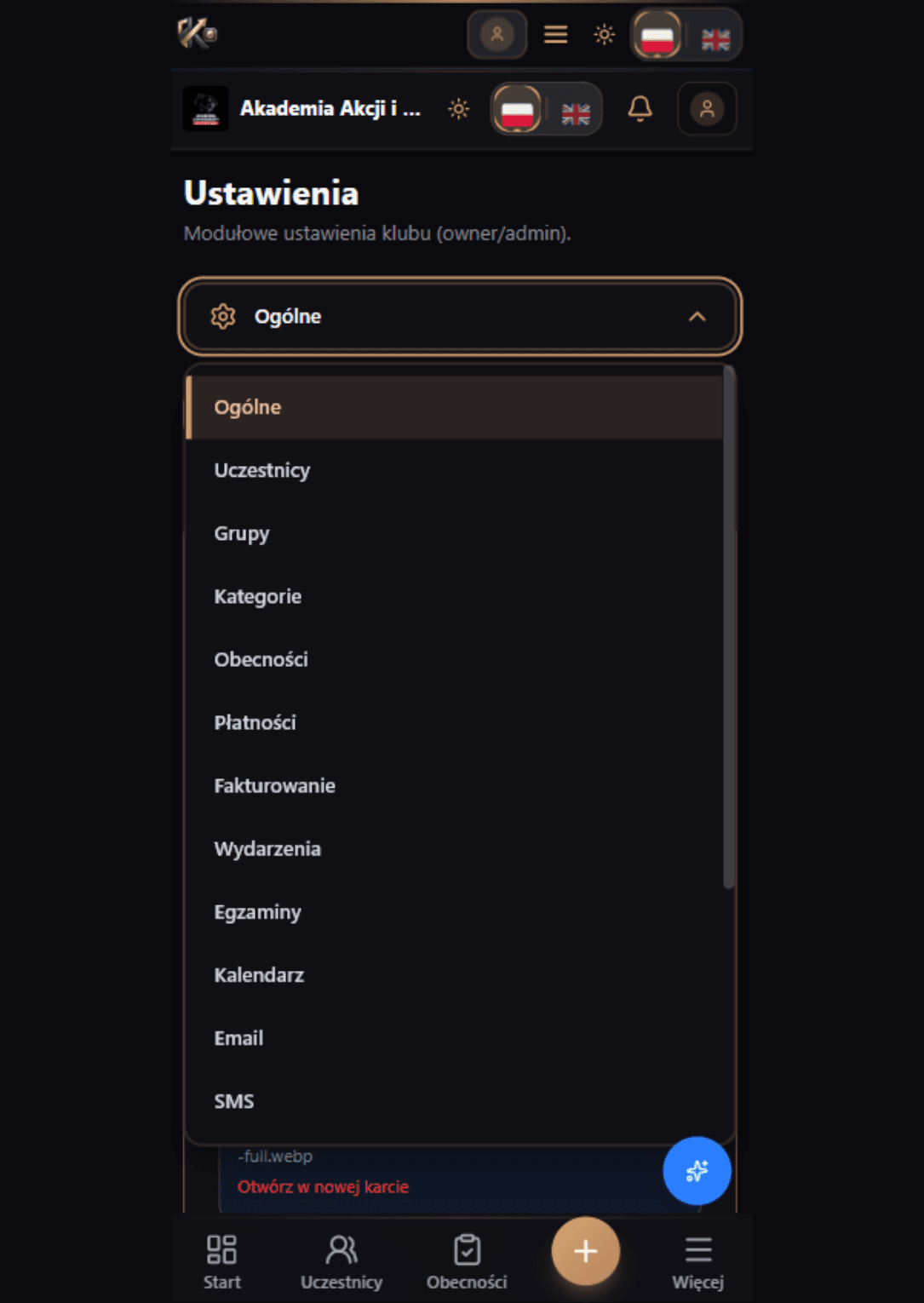This screenshot has width=924, height=1303.
Task: Click the Otwórz w nowej karcie link
Action: coord(323,1187)
